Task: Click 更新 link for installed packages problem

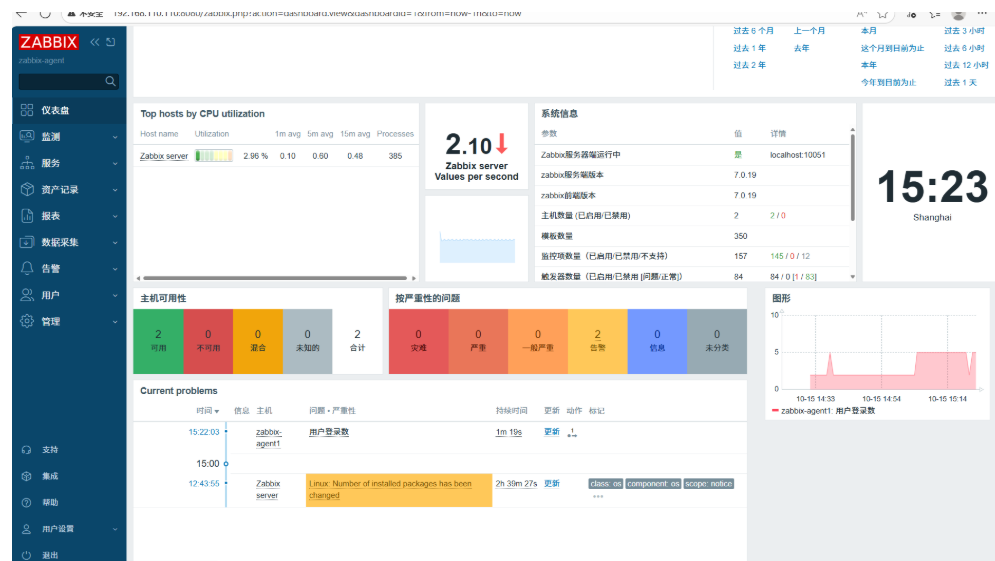Action: [551, 484]
